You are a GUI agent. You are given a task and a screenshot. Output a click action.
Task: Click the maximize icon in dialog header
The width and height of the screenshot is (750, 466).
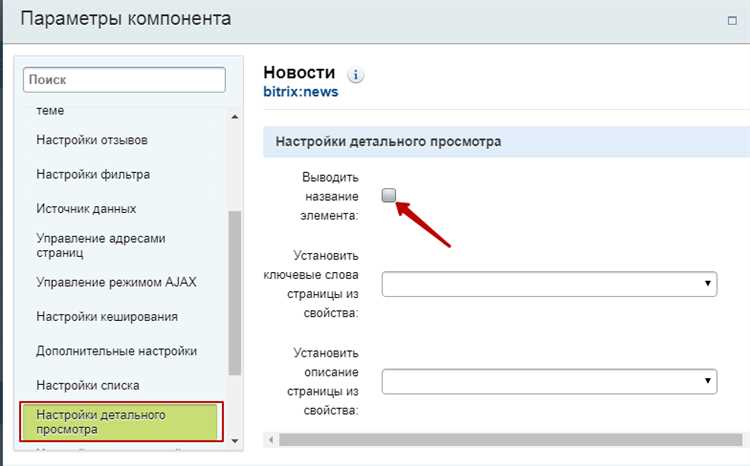coord(732,21)
